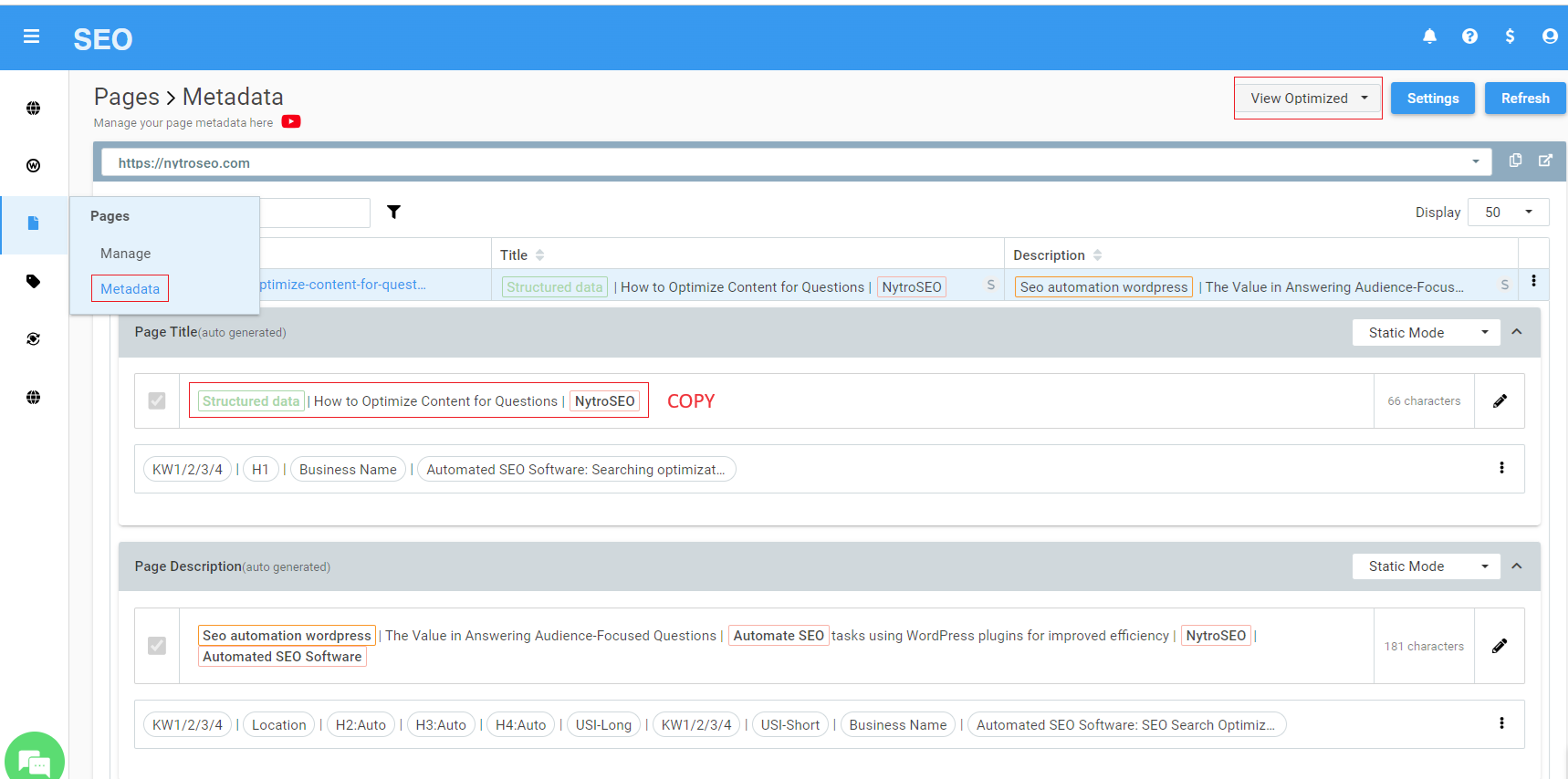1568x779 pixels.
Task: Edit page description with pencil icon
Action: pos(1500,646)
